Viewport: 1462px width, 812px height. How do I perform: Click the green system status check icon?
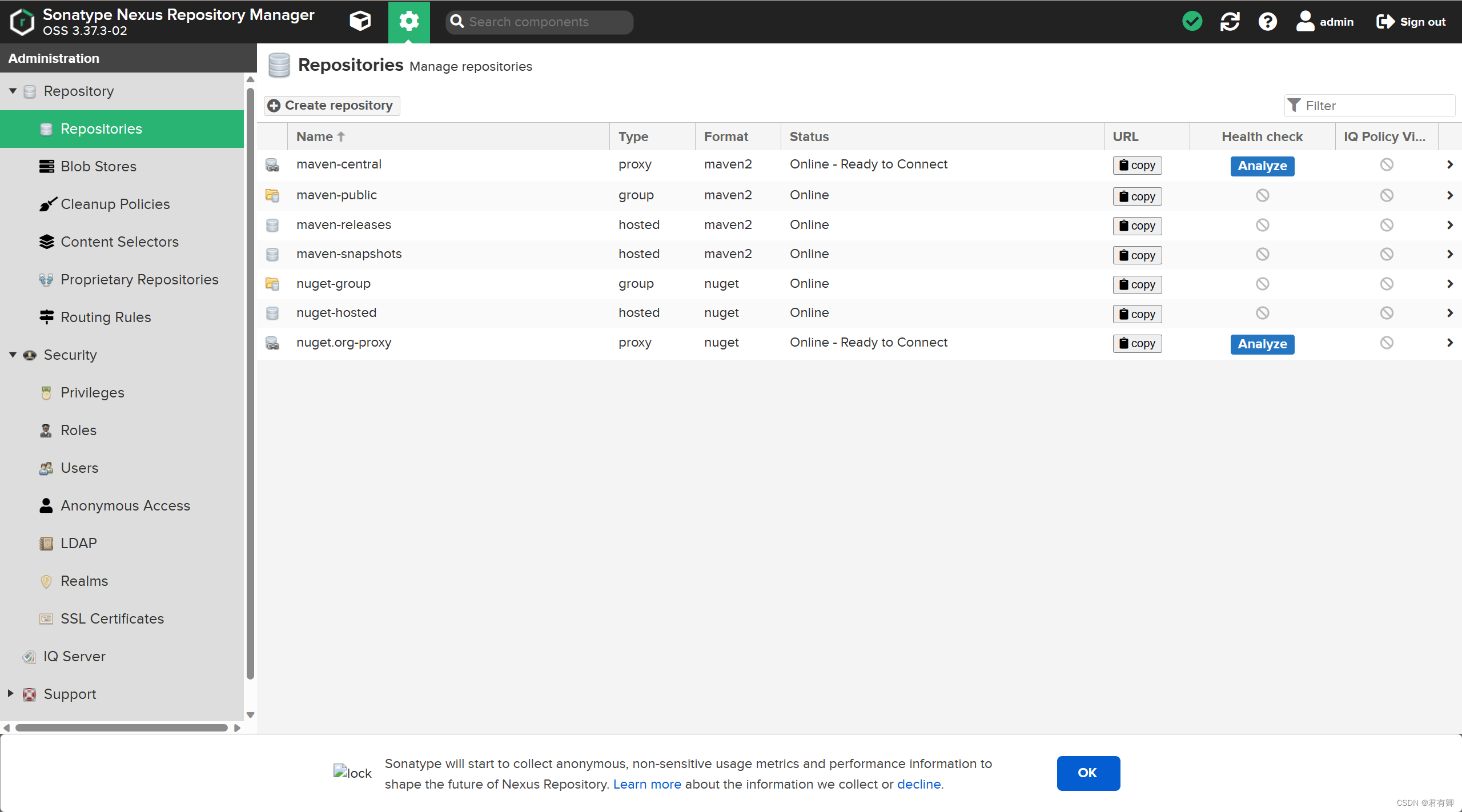pos(1192,21)
